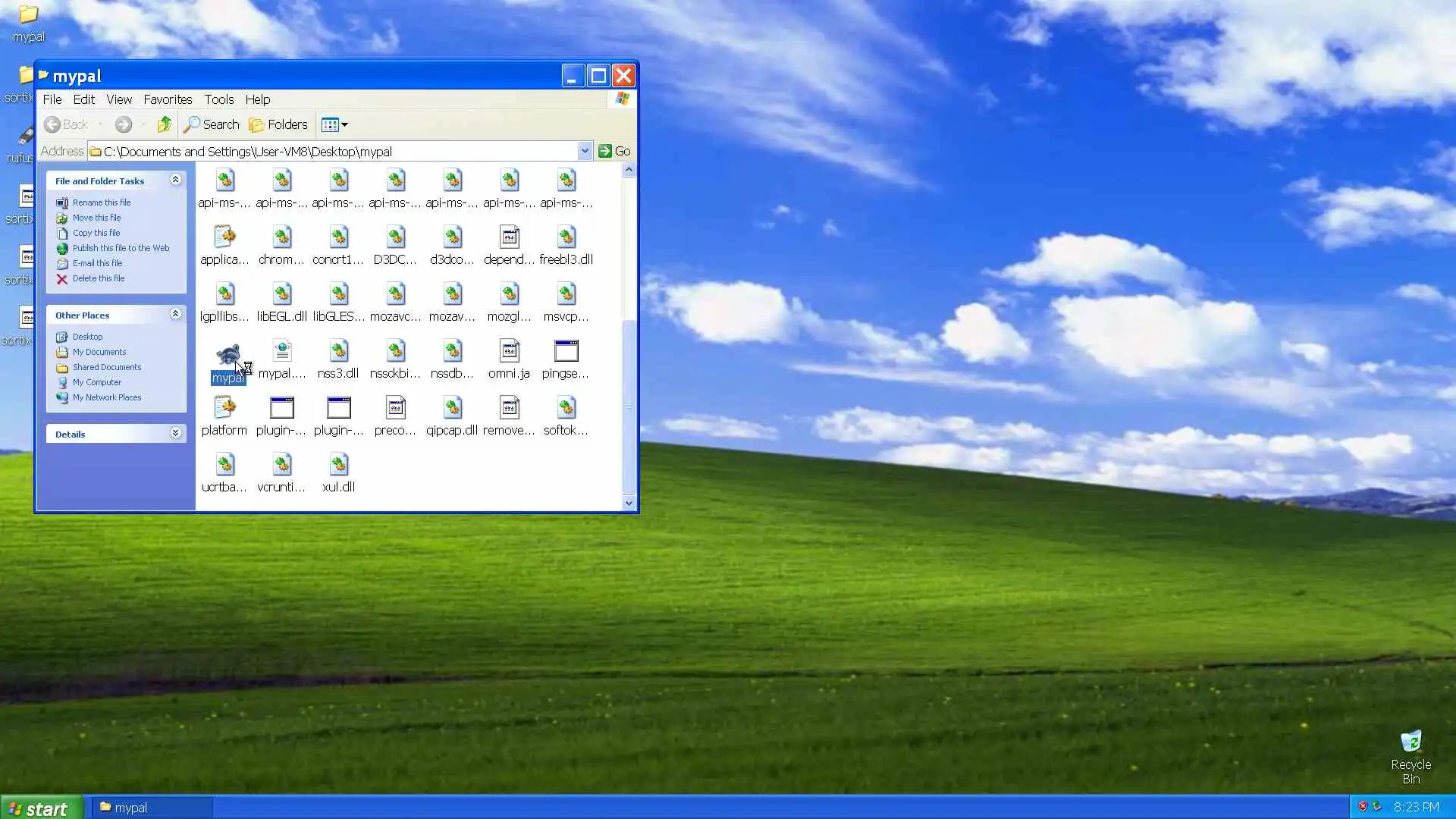
Task: Collapse File and Folder Tasks panel
Action: (x=175, y=180)
